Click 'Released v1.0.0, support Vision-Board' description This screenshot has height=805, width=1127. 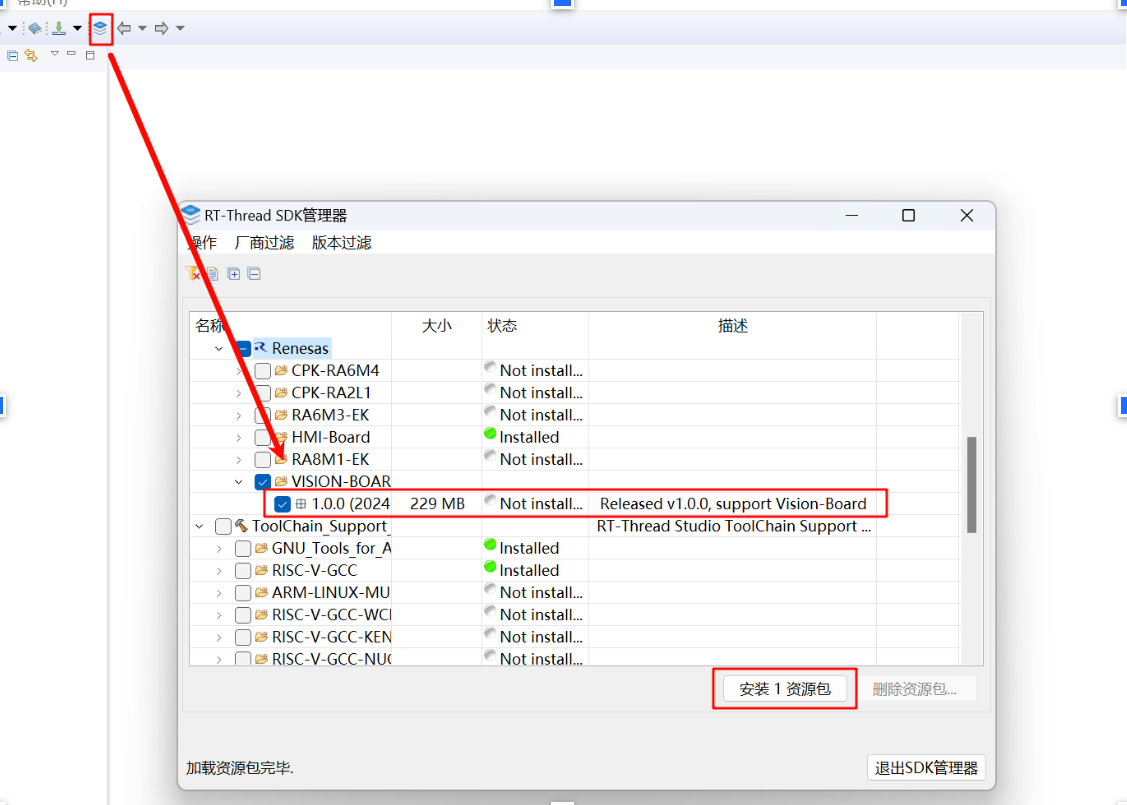pos(733,504)
